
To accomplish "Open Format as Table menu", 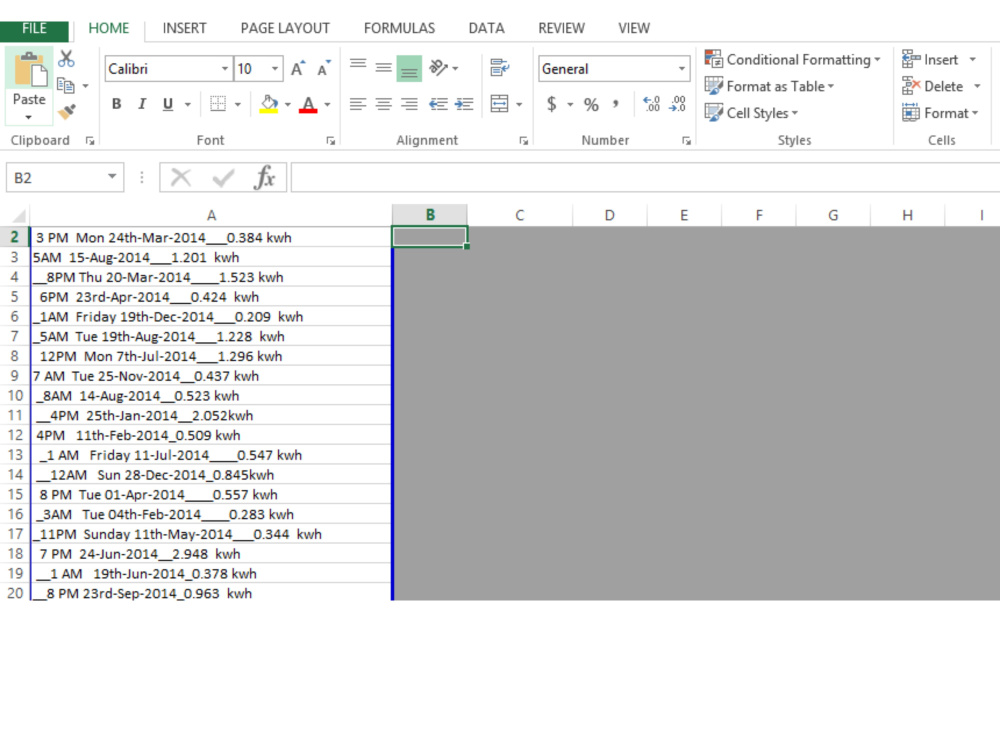I will click(x=769, y=86).
